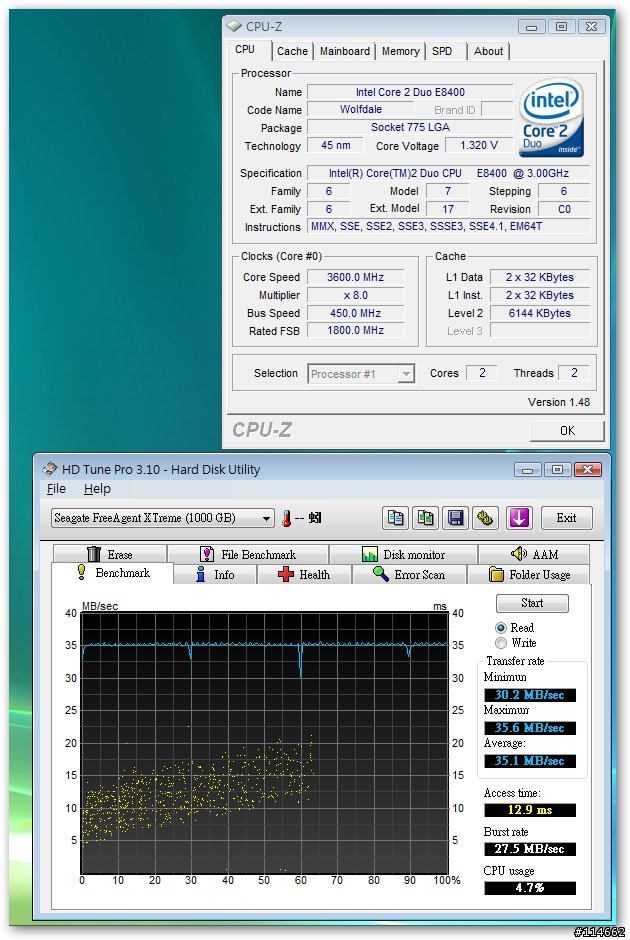Click the Specification E8400 @ 3.00GHz field
The width and height of the screenshot is (630, 940).
click(x=448, y=173)
